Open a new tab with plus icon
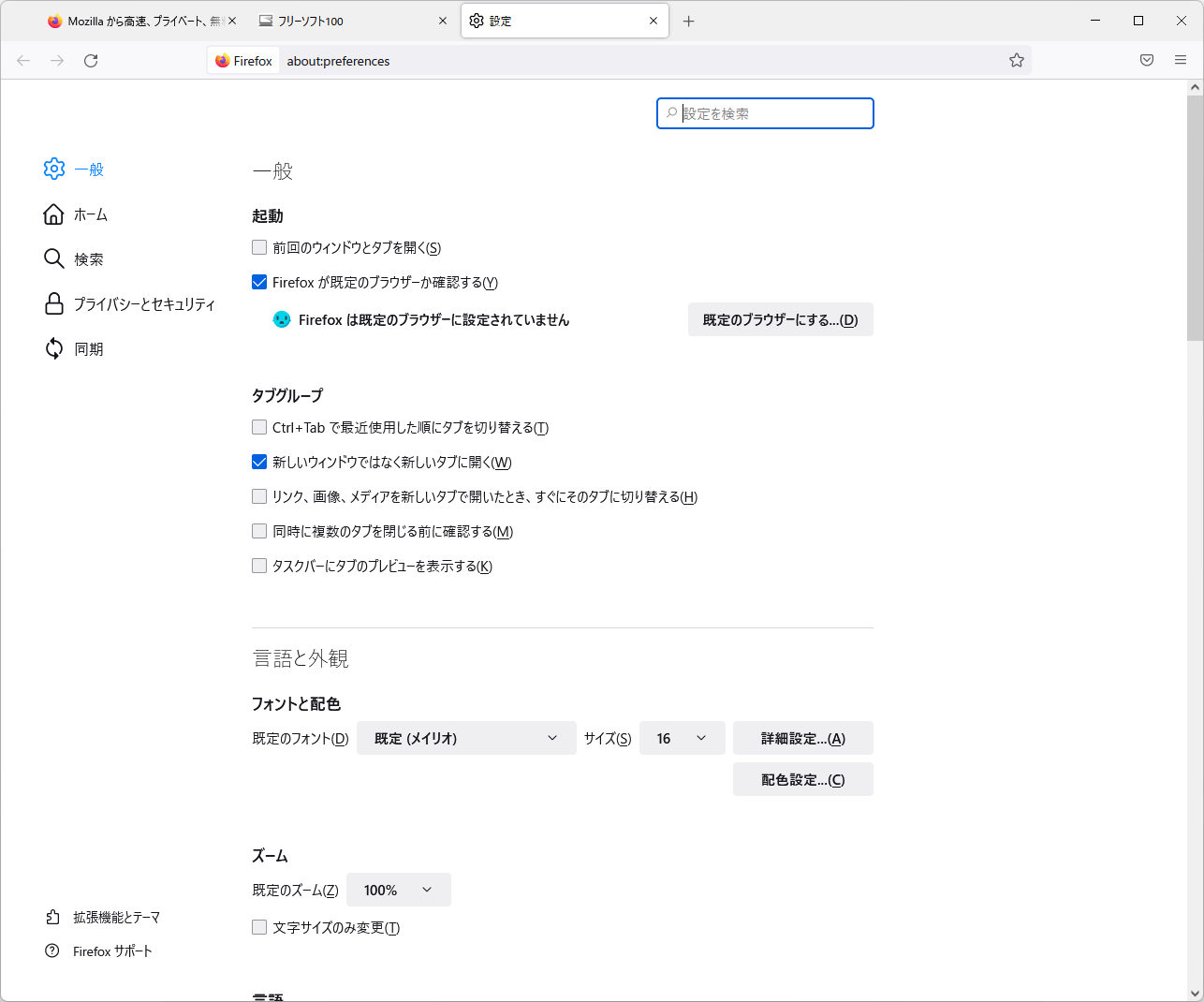1204x1002 pixels. (689, 21)
